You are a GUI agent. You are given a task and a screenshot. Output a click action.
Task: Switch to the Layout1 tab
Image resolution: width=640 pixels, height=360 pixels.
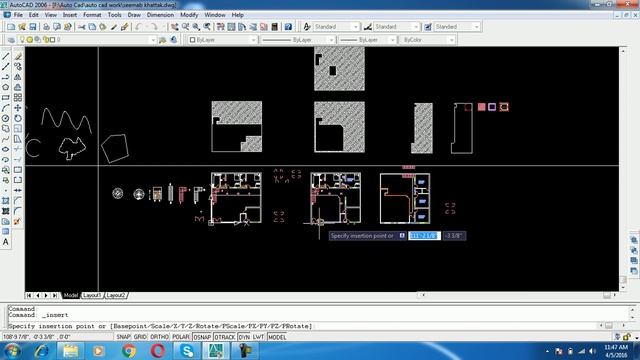pos(92,295)
